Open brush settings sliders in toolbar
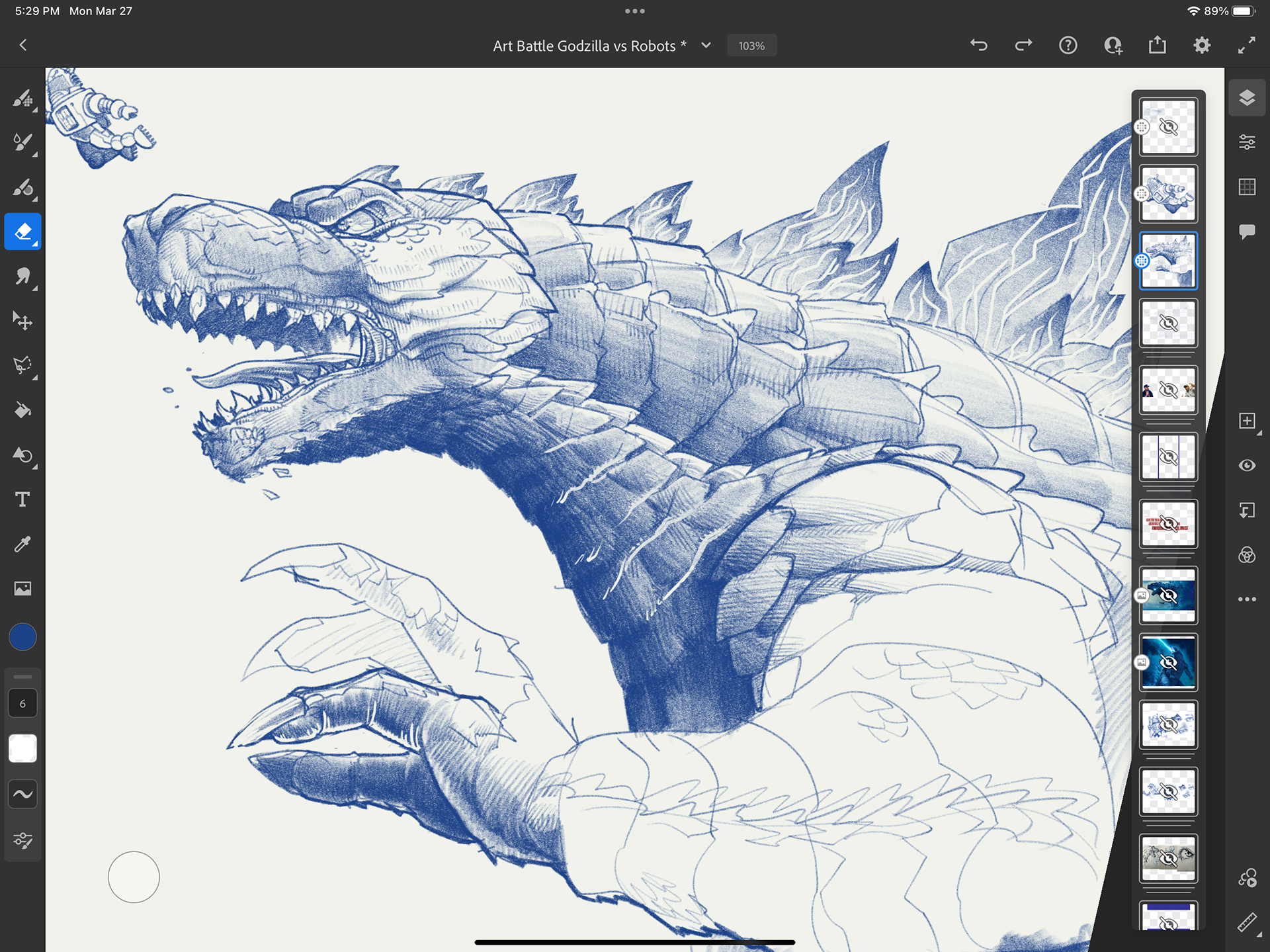The height and width of the screenshot is (952, 1270). [22, 840]
